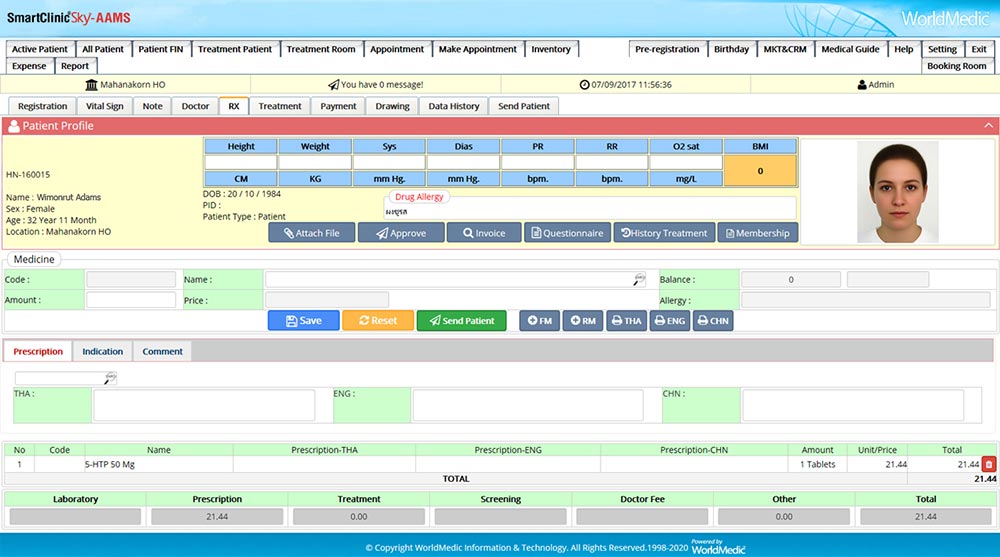Open the message notification envelope
Viewport: 1000px width, 557px height.
(x=334, y=85)
